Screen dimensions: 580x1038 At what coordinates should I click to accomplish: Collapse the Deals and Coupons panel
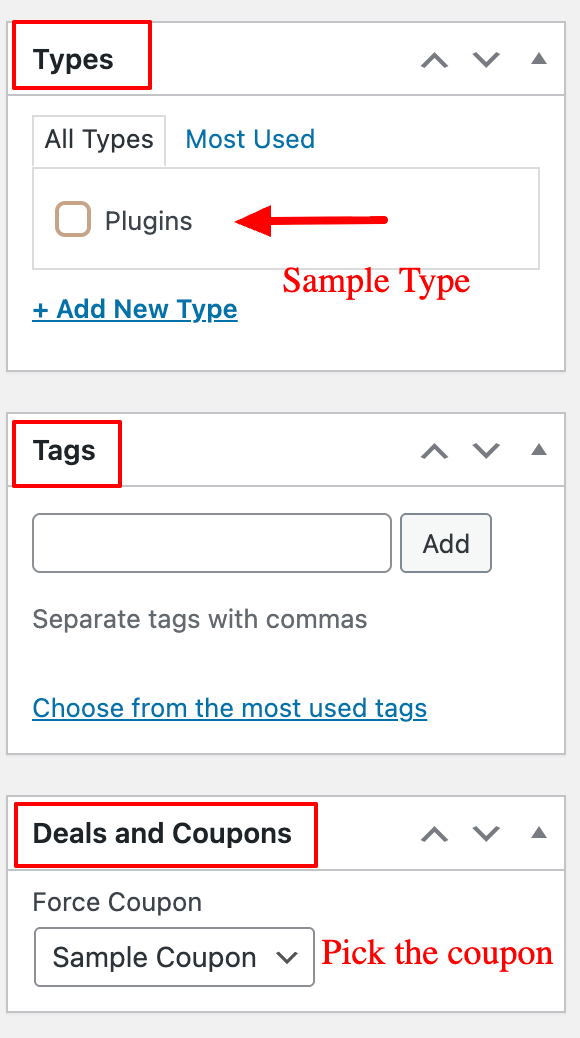coord(538,833)
